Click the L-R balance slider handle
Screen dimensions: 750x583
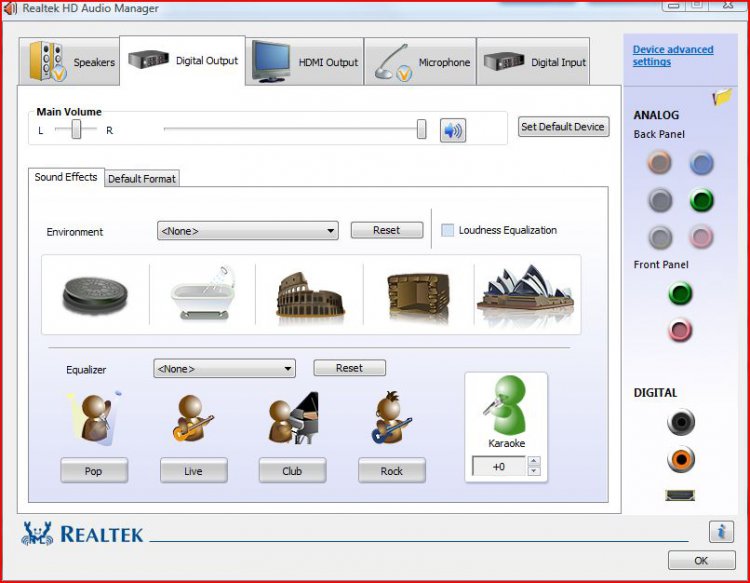[x=77, y=129]
